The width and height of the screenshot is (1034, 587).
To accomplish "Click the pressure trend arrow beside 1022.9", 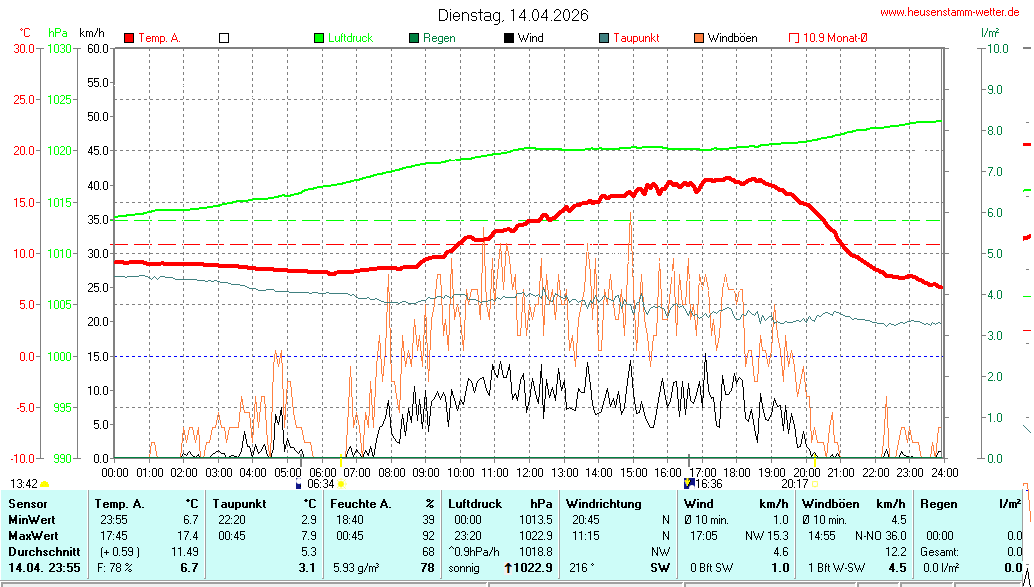I will pyautogui.click(x=509, y=568).
